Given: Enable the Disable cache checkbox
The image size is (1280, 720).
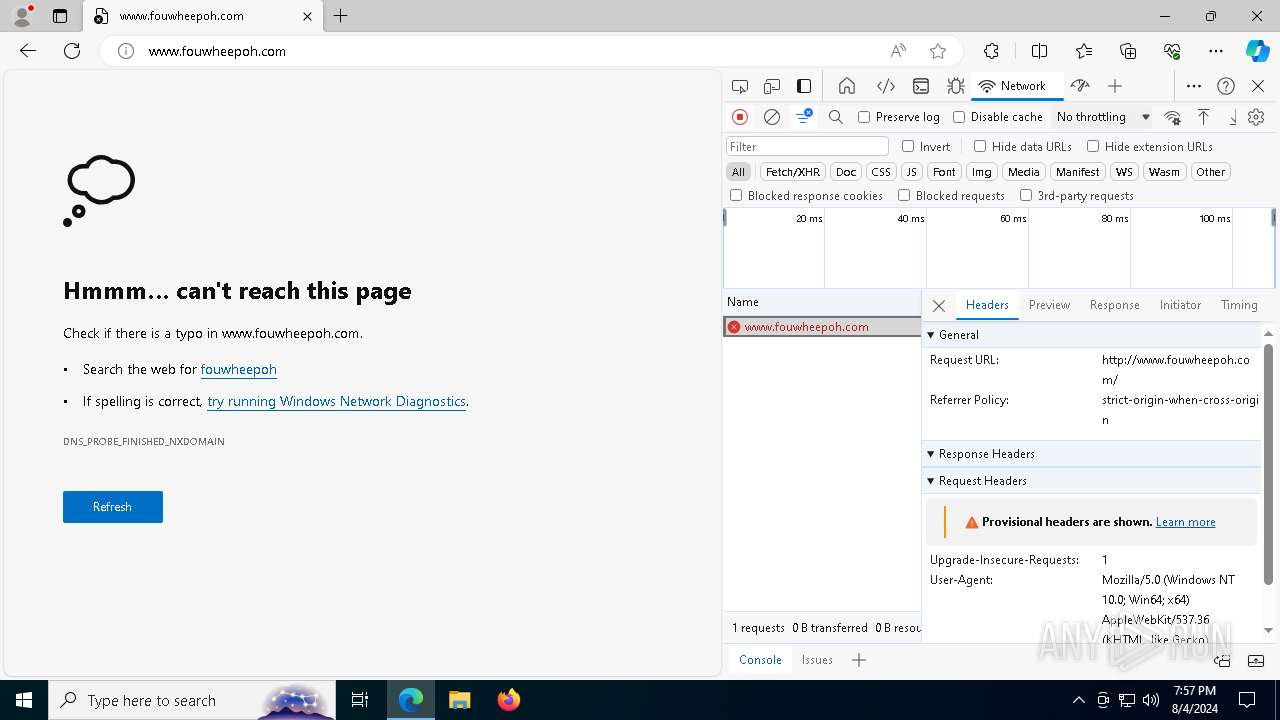Looking at the screenshot, I should point(959,117).
